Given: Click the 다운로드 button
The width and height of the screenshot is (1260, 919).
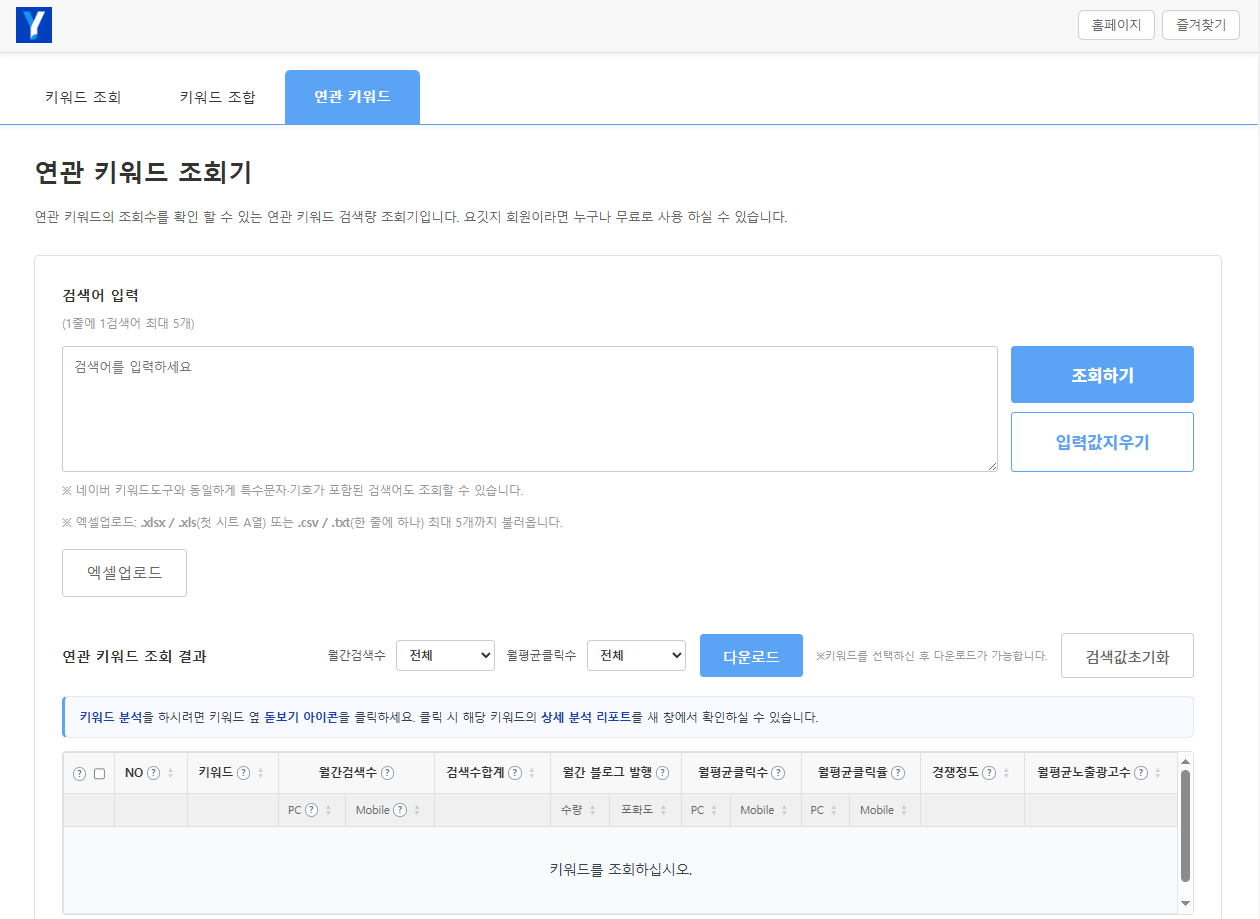Looking at the screenshot, I should click(751, 656).
